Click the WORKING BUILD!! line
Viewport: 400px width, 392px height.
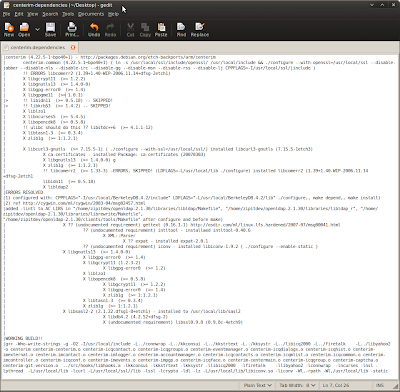(23, 338)
